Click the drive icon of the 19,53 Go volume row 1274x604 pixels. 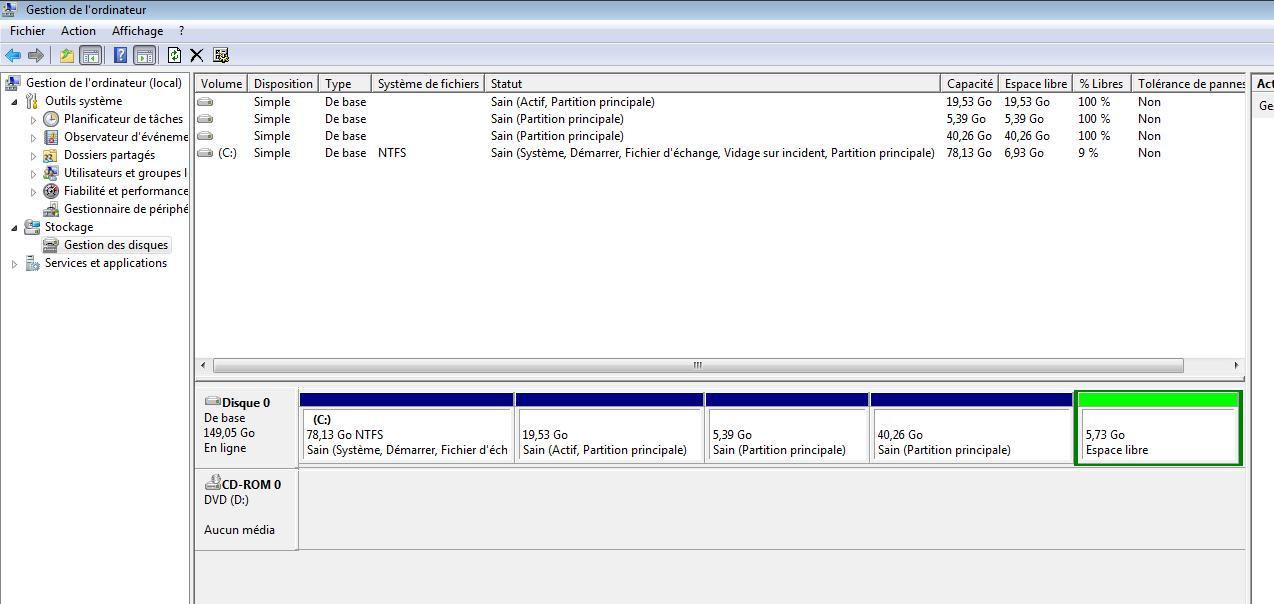205,102
